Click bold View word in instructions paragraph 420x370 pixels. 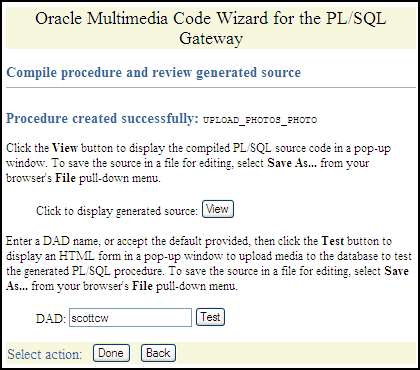(x=65, y=148)
